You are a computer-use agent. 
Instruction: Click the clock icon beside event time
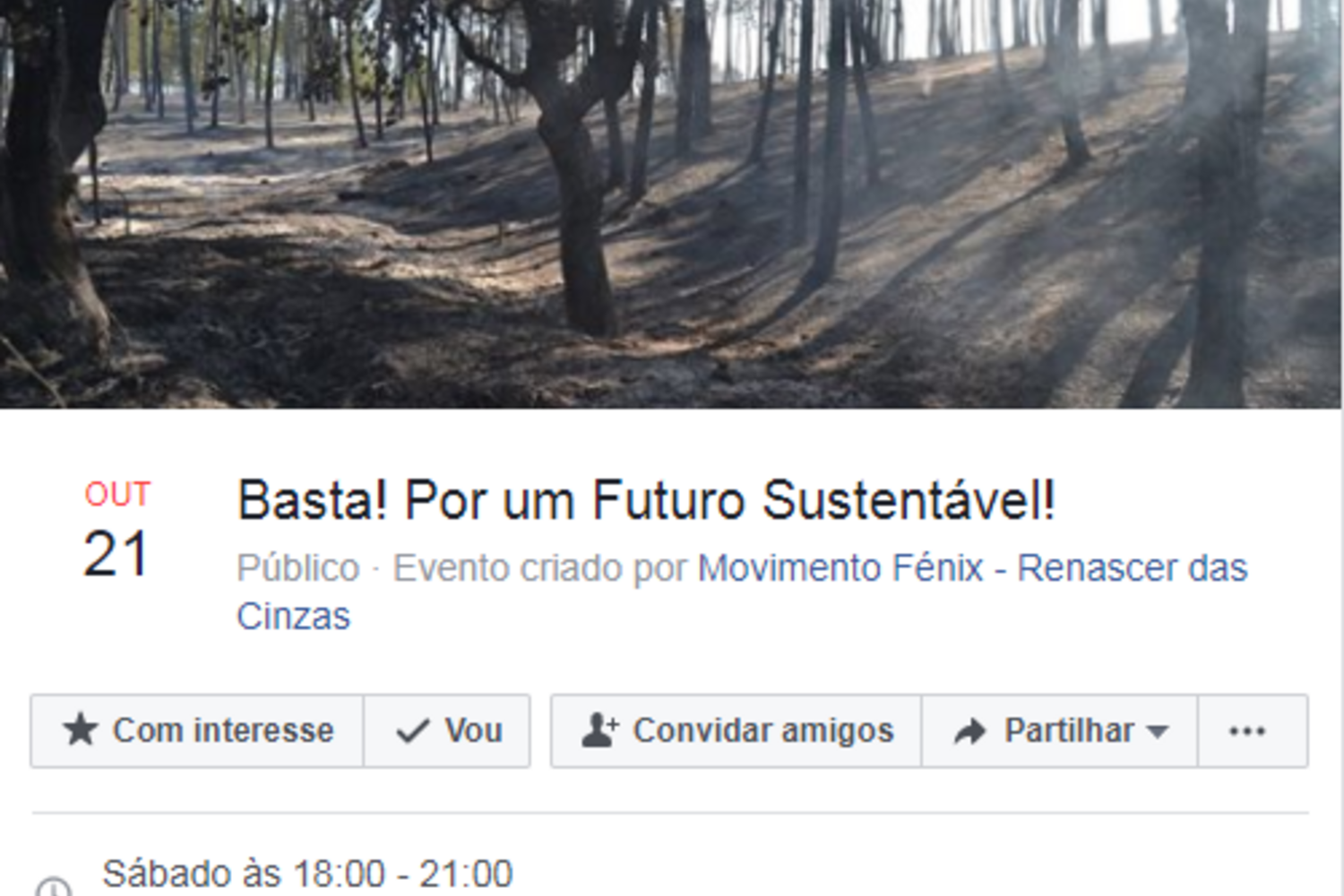click(x=54, y=887)
